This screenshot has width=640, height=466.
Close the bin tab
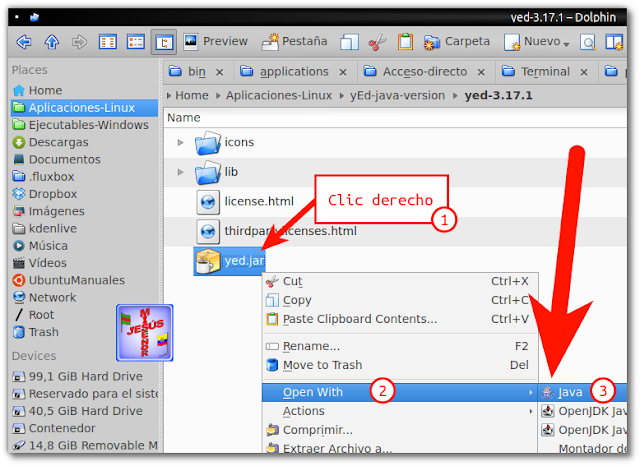220,72
